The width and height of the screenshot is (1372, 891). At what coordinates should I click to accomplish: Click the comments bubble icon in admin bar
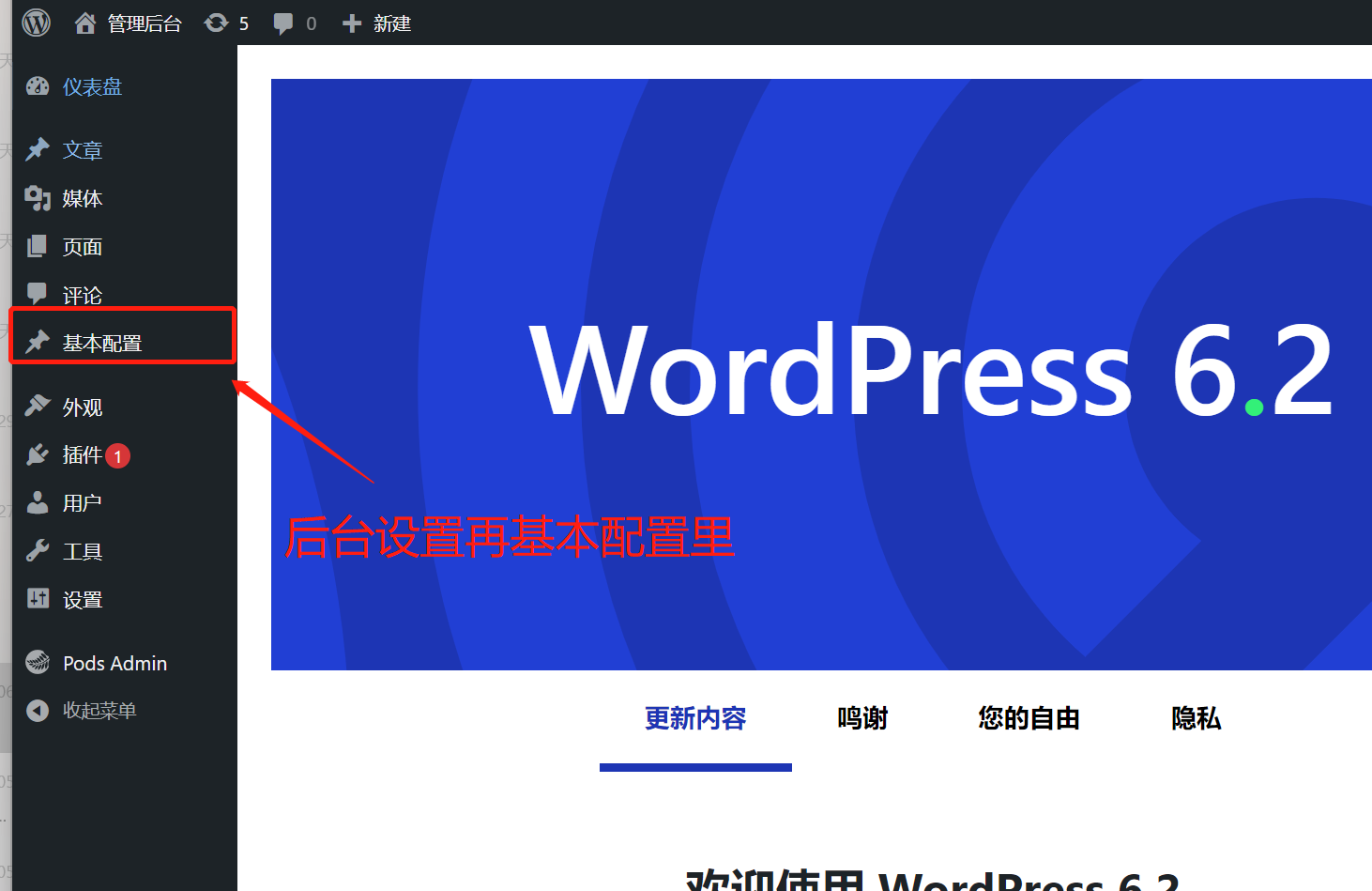(282, 23)
